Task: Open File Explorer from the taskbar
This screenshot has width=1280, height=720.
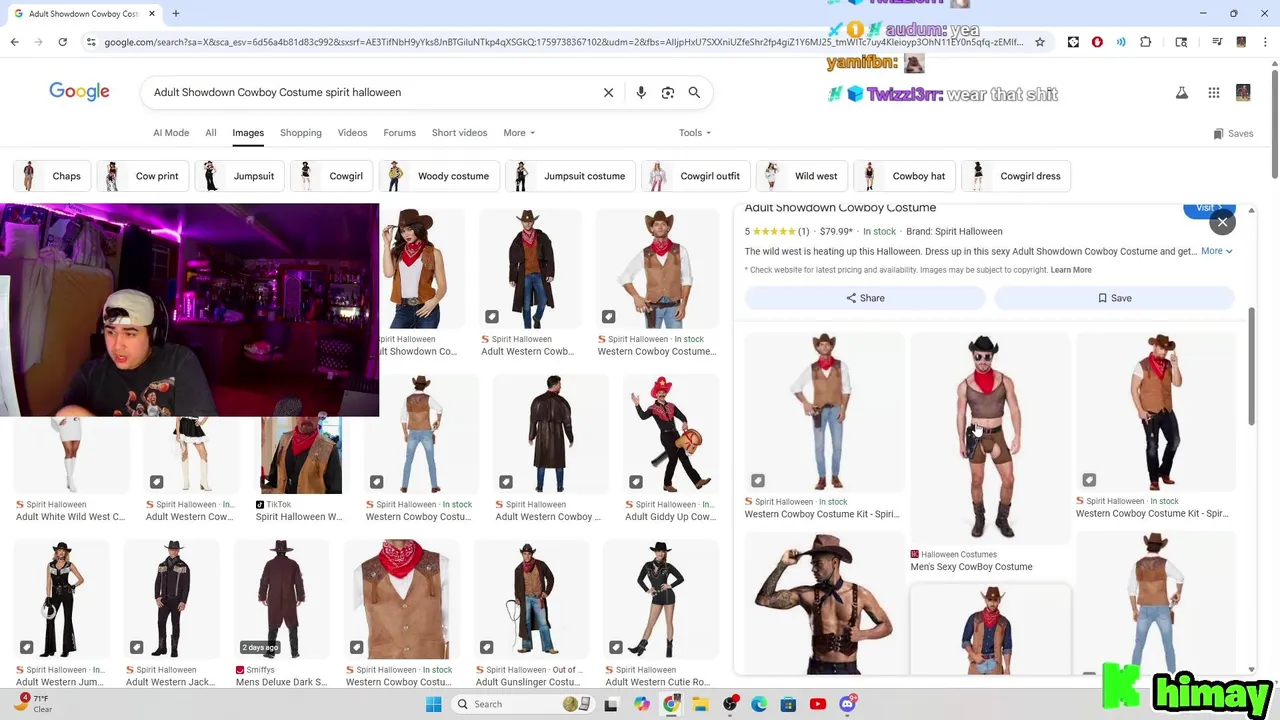Action: pyautogui.click(x=700, y=704)
